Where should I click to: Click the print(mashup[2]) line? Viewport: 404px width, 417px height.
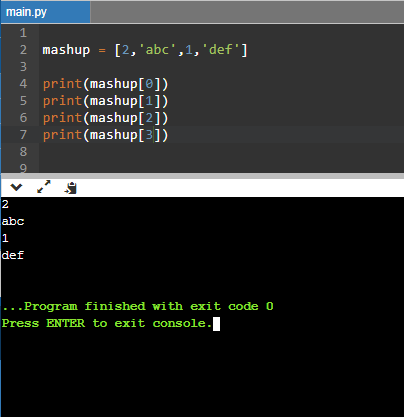pyautogui.click(x=105, y=118)
